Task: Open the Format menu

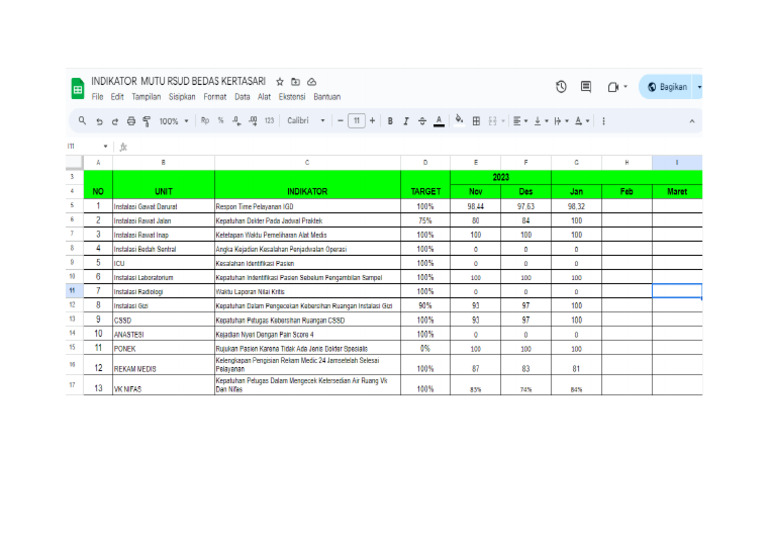Action: (214, 97)
